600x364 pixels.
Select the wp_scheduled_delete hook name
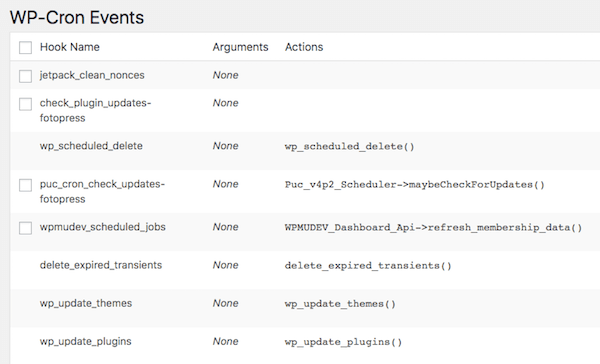[x=91, y=146]
